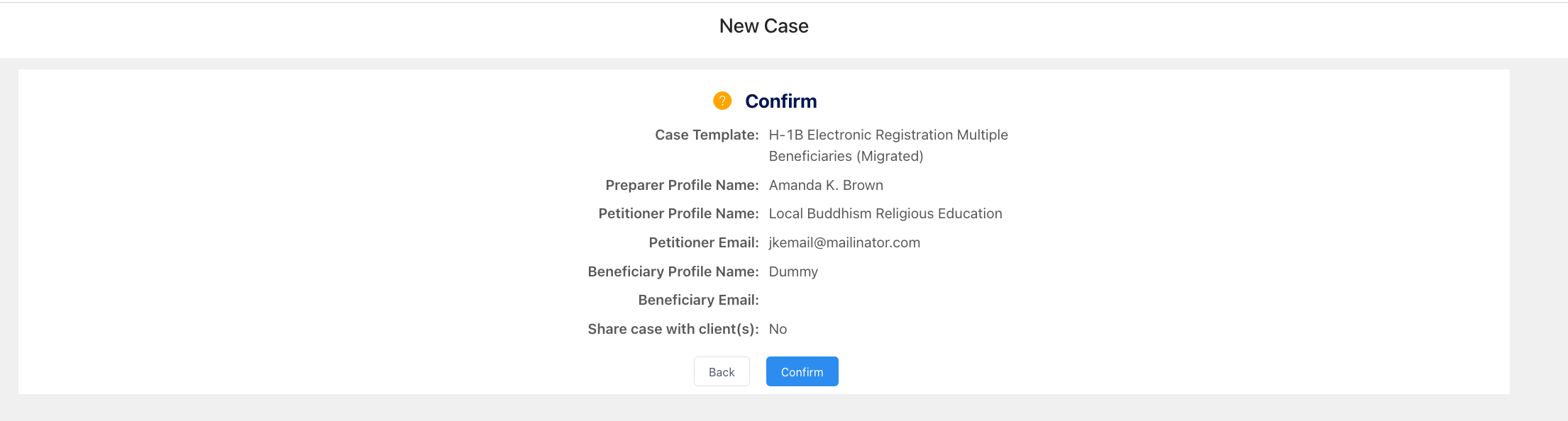Image resolution: width=1568 pixels, height=421 pixels.
Task: Click the blue Confirm button
Action: [x=802, y=371]
